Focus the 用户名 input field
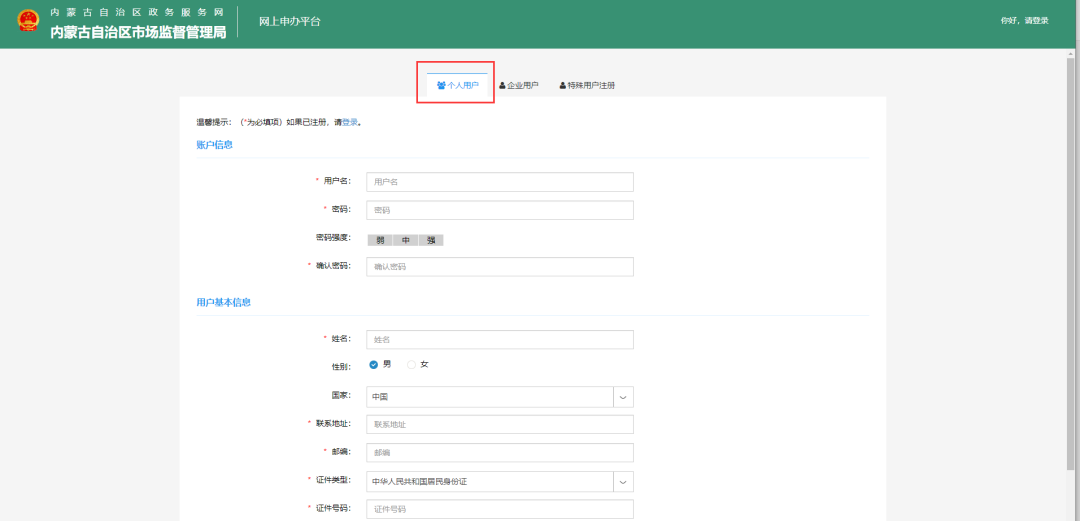This screenshot has height=521, width=1080. coord(499,182)
